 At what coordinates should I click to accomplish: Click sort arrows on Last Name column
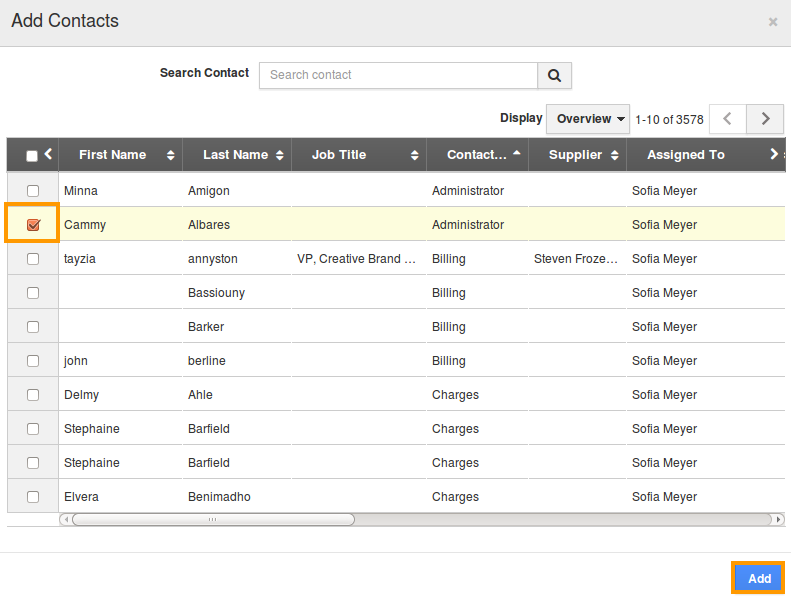[280, 155]
